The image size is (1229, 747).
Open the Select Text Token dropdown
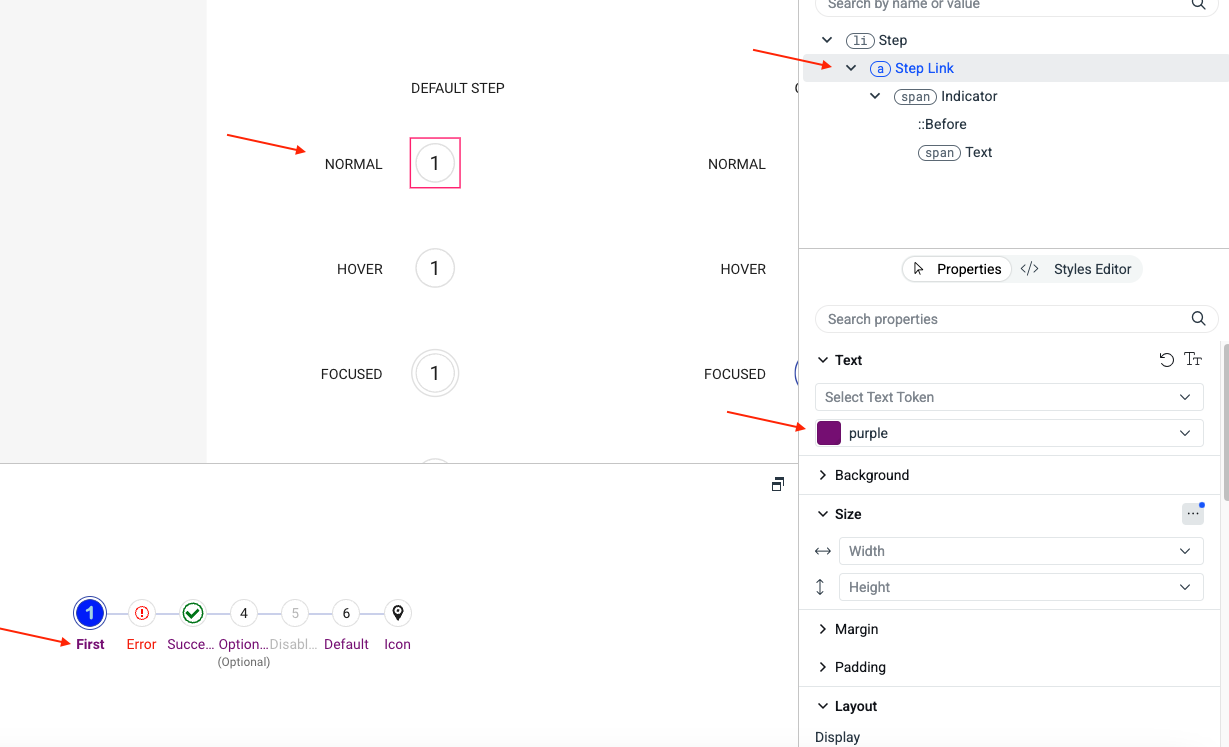(x=1008, y=397)
